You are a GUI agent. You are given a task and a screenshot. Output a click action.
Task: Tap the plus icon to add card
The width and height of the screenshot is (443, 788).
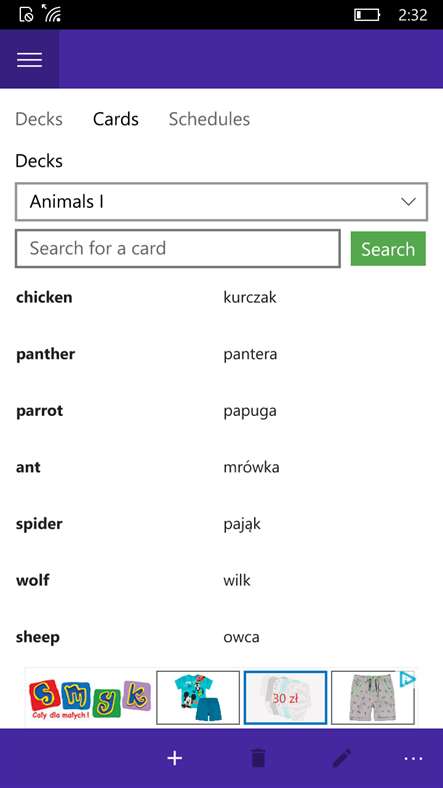(x=174, y=758)
